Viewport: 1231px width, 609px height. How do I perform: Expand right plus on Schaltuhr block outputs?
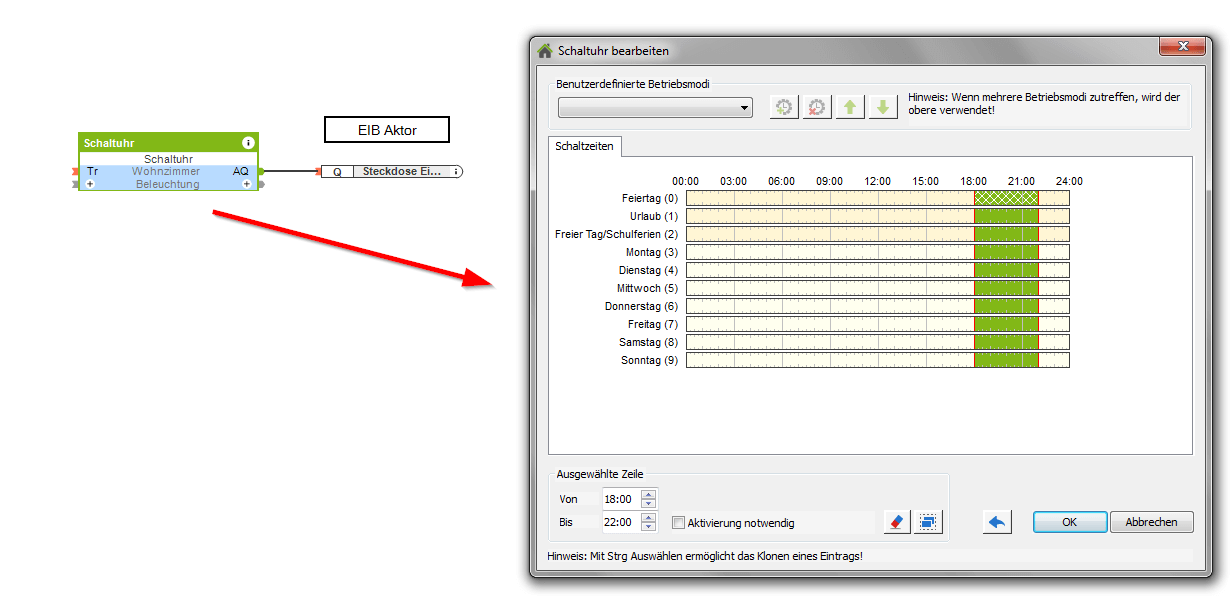[x=246, y=184]
